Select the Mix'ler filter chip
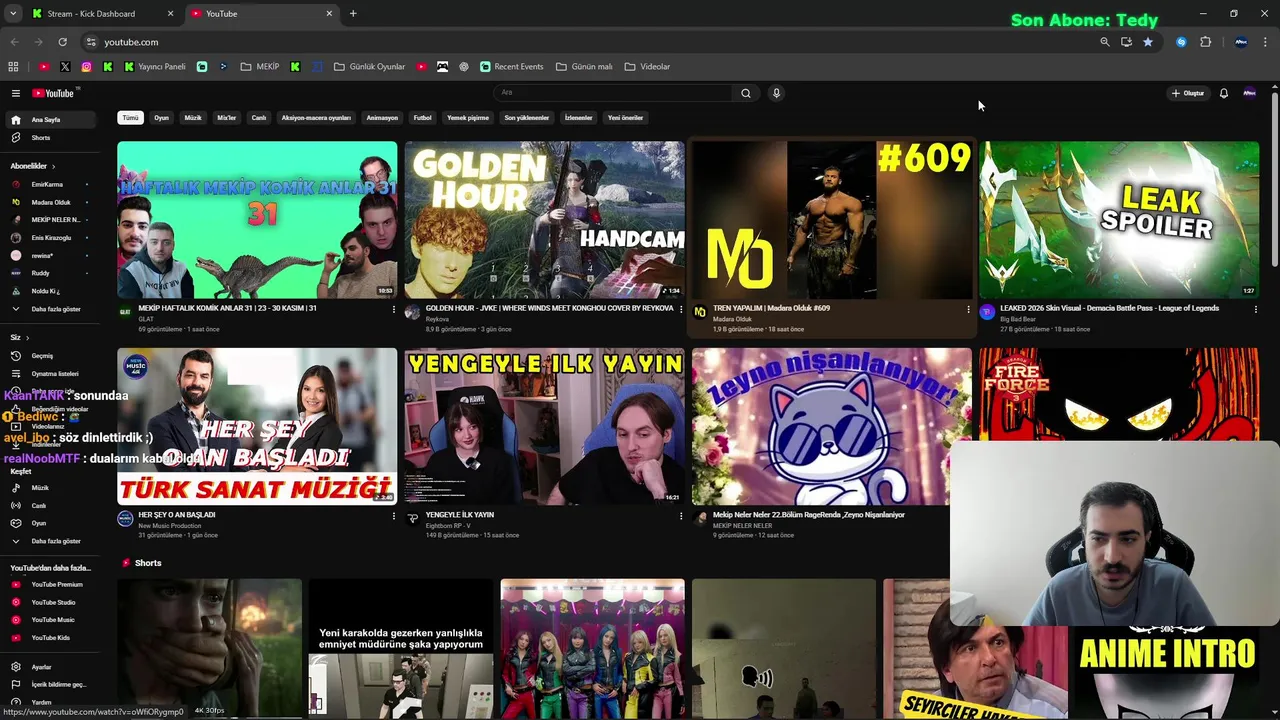 227,118
